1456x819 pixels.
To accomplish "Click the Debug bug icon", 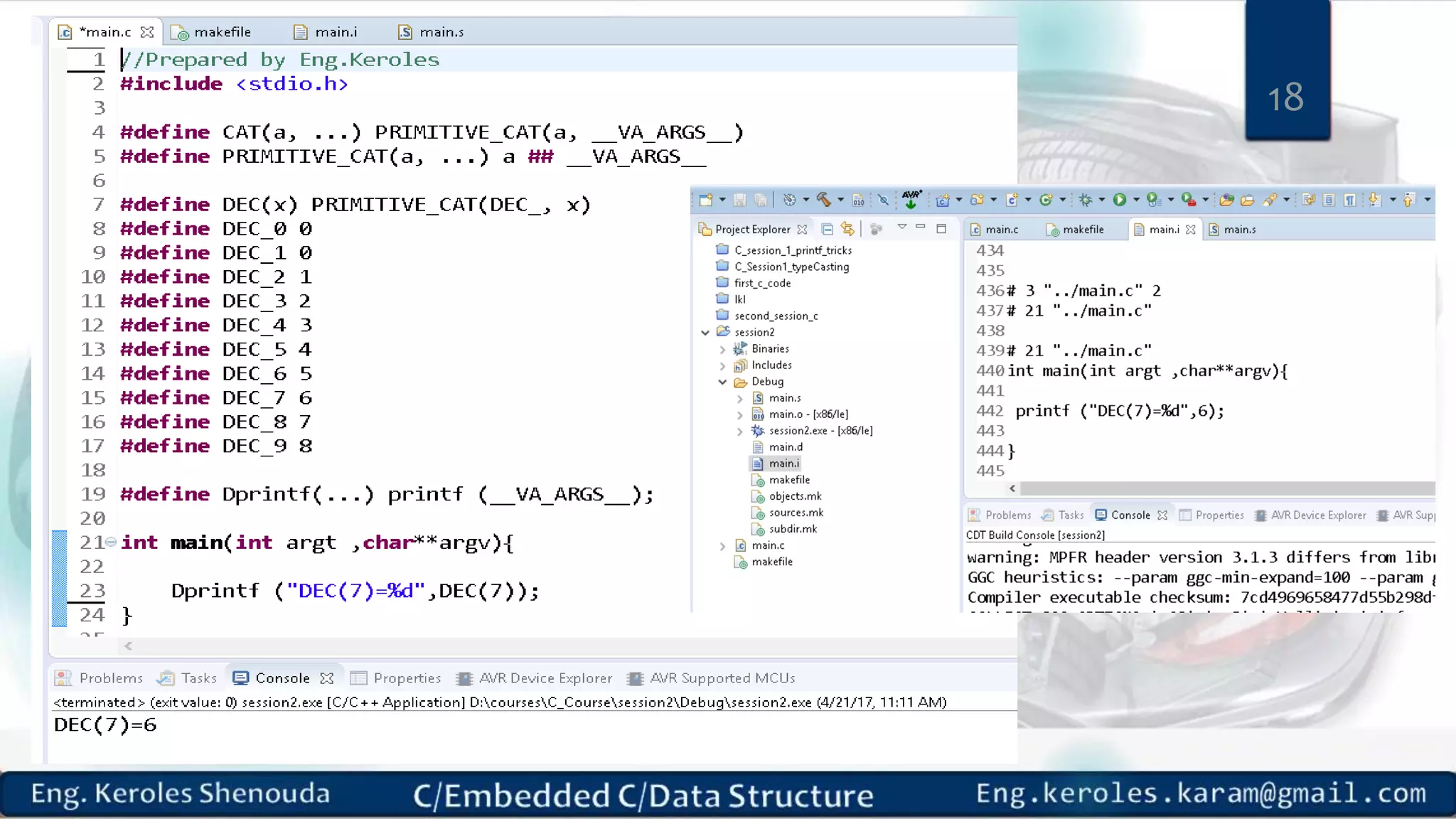I will pos(1085,200).
